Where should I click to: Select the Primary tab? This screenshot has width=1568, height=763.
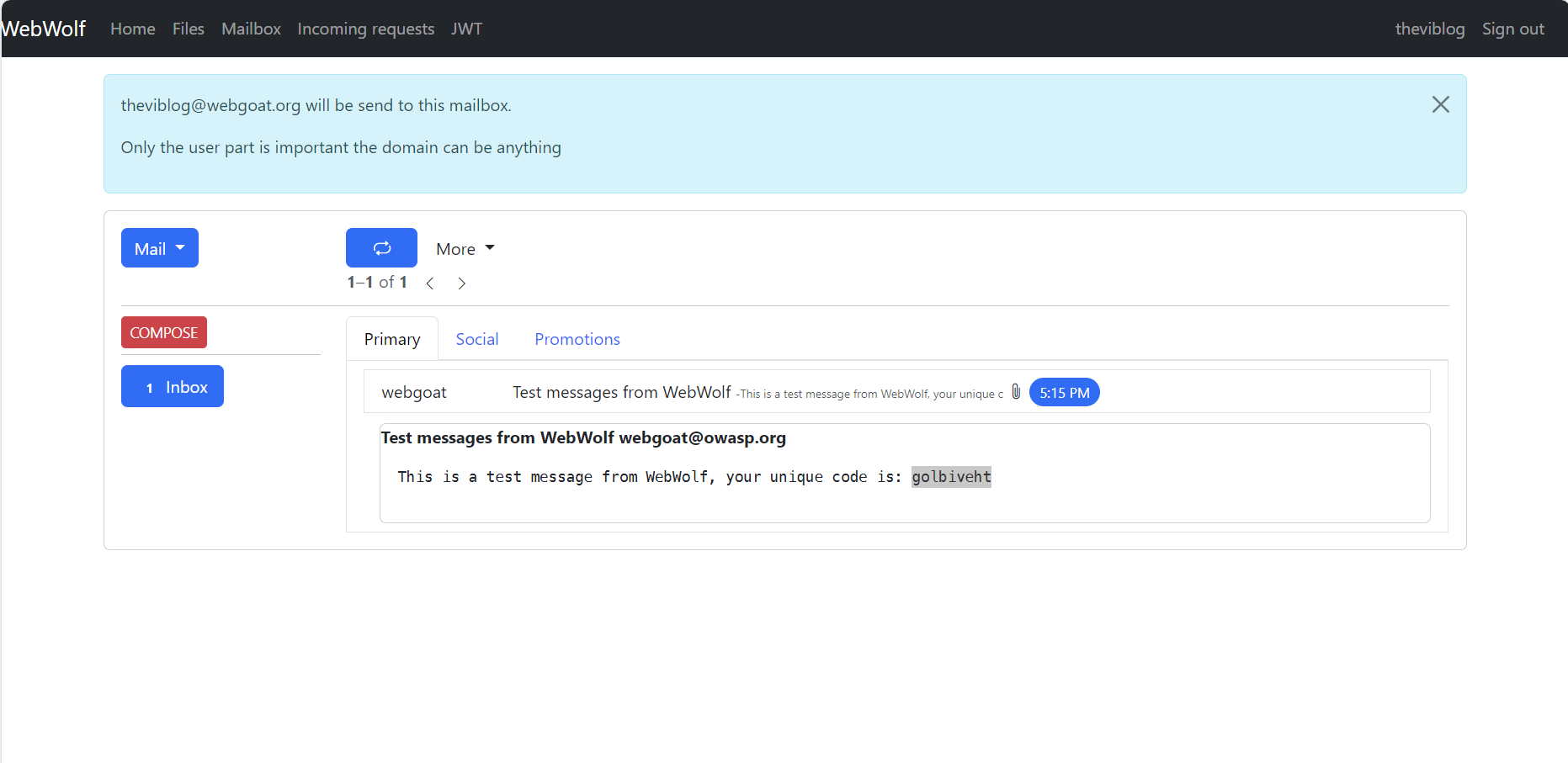tap(392, 339)
